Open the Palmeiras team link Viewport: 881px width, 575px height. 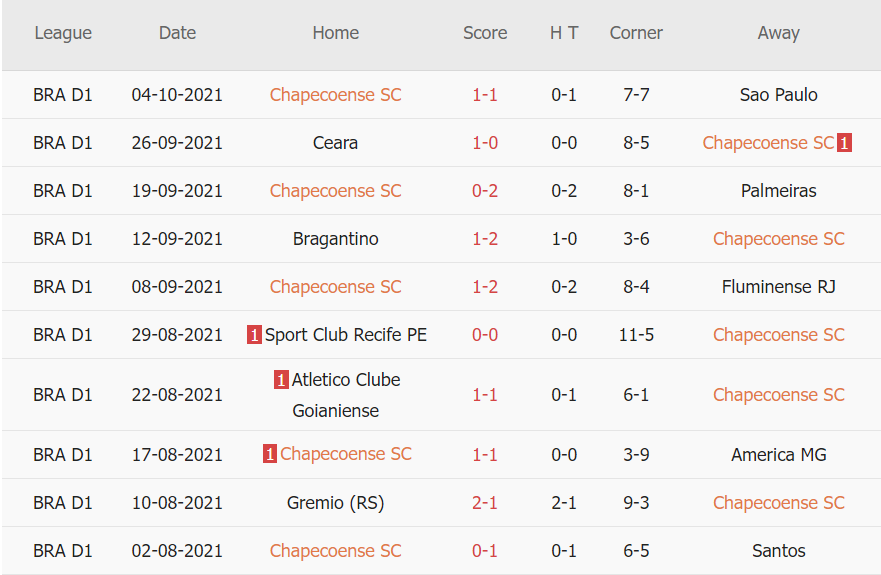pos(778,191)
